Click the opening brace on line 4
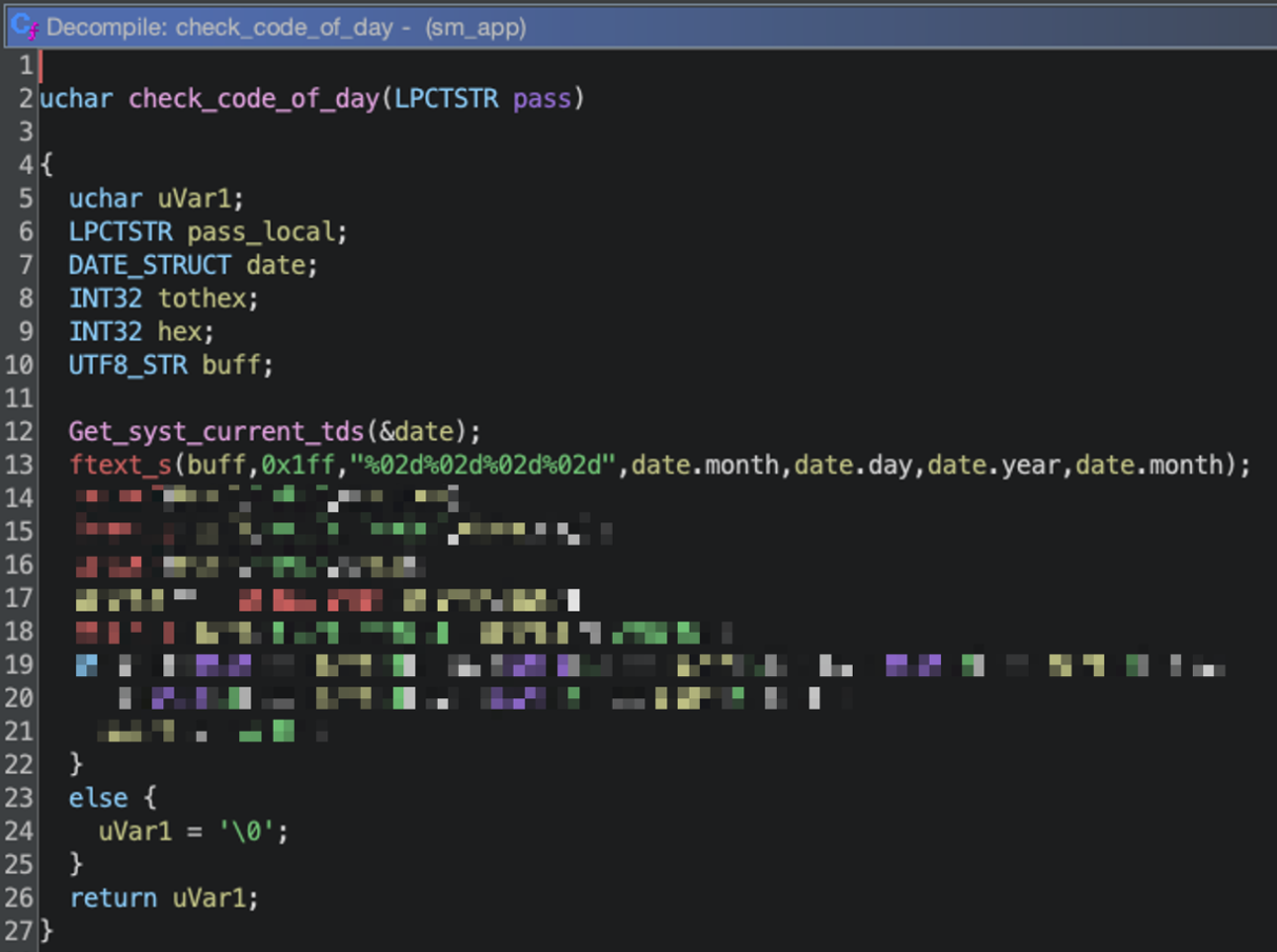Image resolution: width=1277 pixels, height=952 pixels. coord(46,165)
